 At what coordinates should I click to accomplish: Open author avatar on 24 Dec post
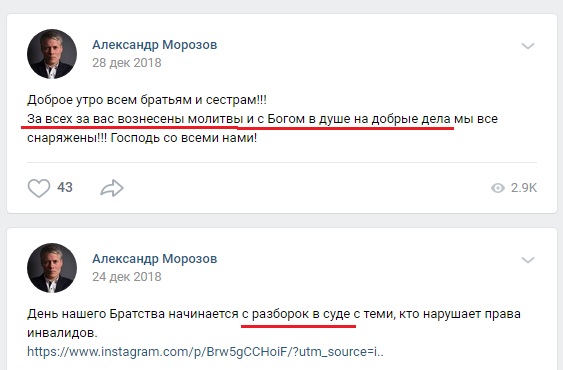point(52,268)
